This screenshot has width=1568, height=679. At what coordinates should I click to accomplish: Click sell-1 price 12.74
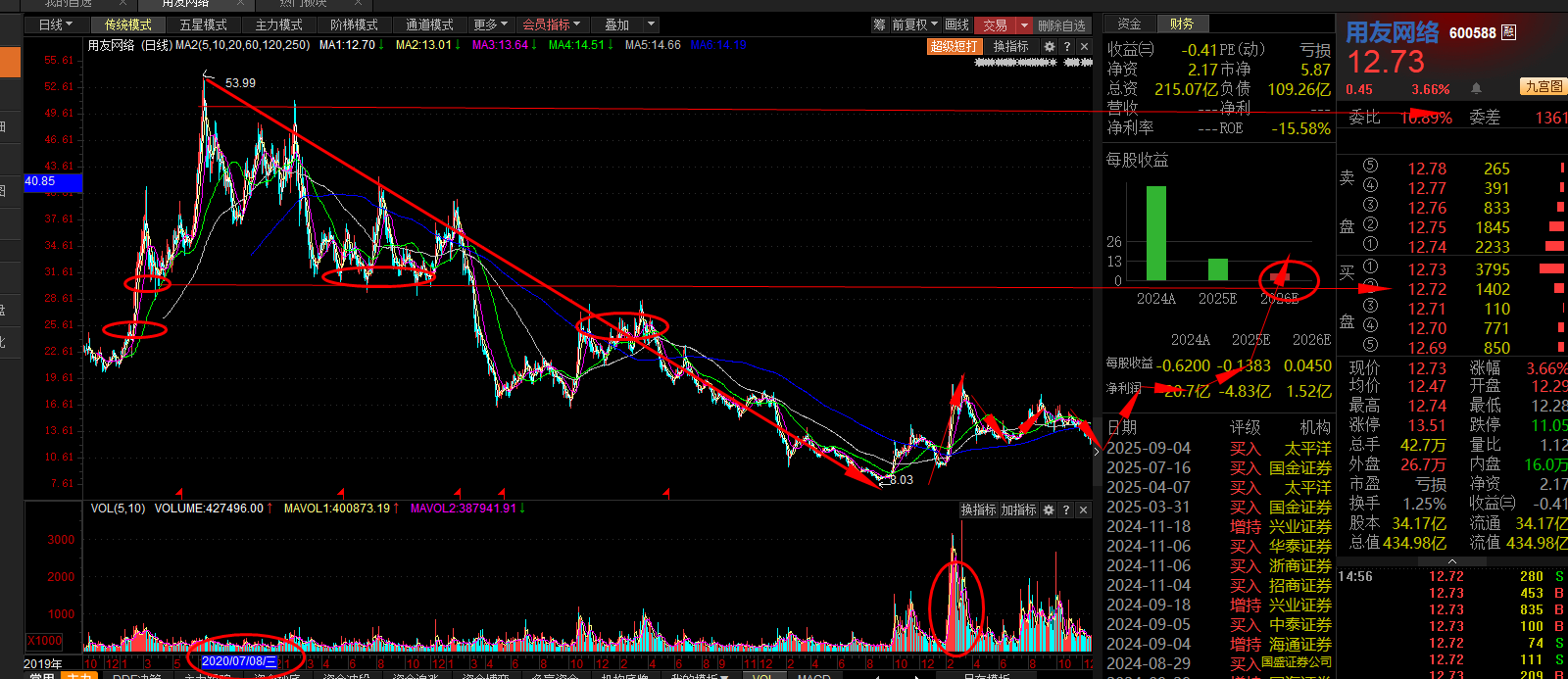[x=1427, y=247]
